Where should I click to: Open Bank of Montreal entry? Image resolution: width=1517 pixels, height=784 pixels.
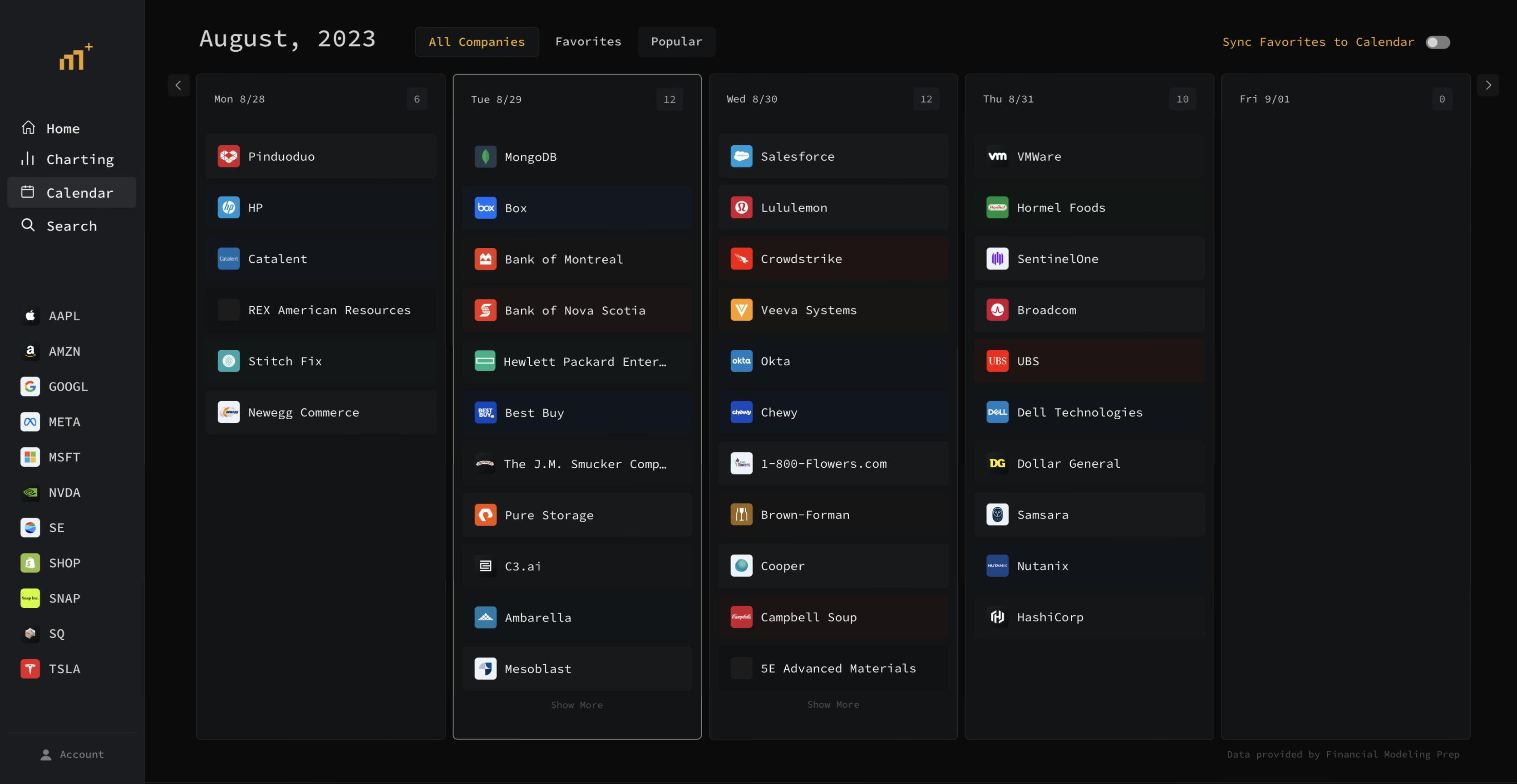coord(577,260)
